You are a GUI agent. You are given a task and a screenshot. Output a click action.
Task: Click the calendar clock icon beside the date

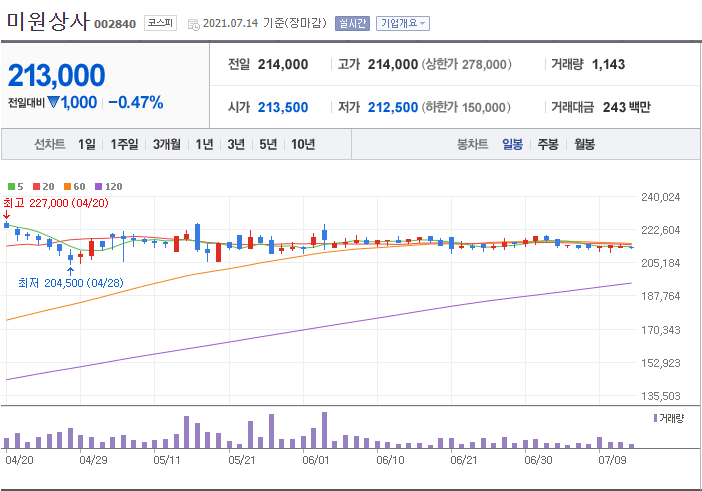(194, 25)
